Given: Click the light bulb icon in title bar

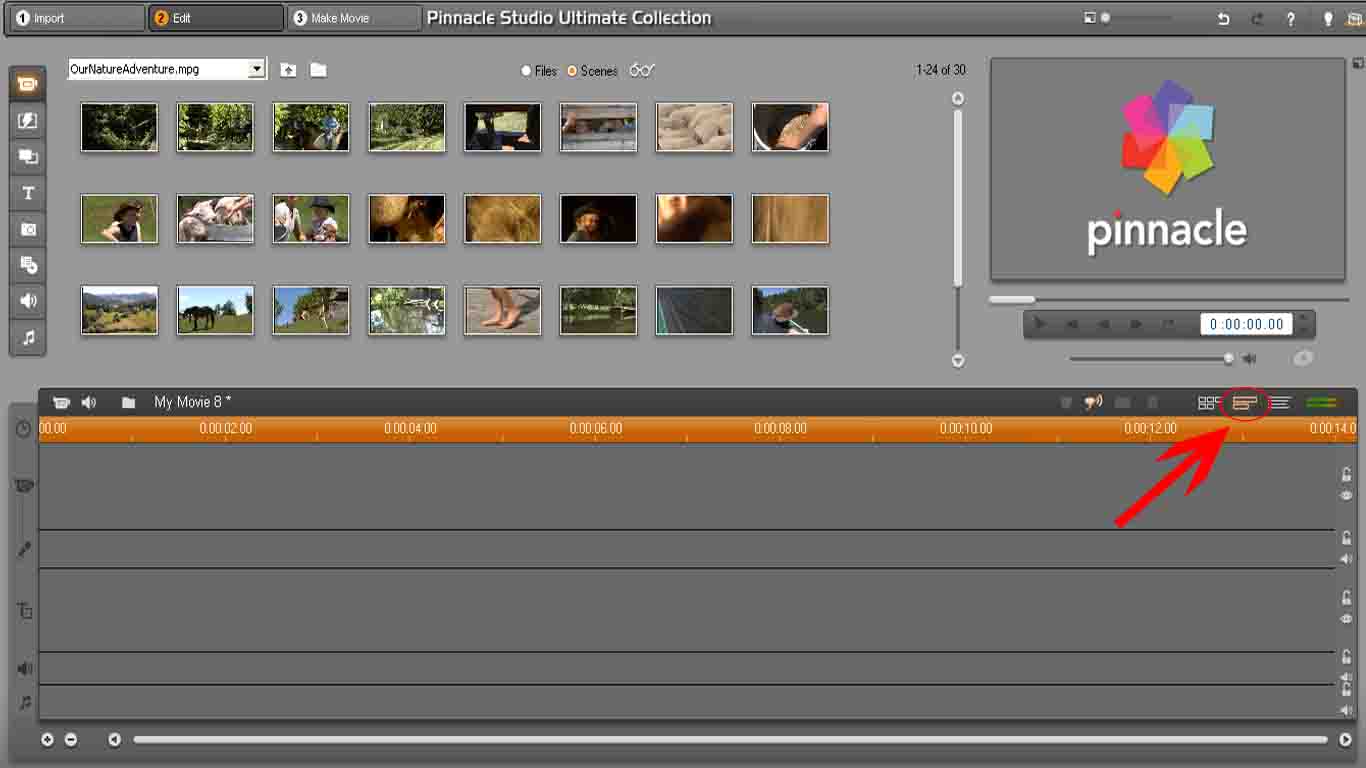Looking at the screenshot, I should (1328, 19).
